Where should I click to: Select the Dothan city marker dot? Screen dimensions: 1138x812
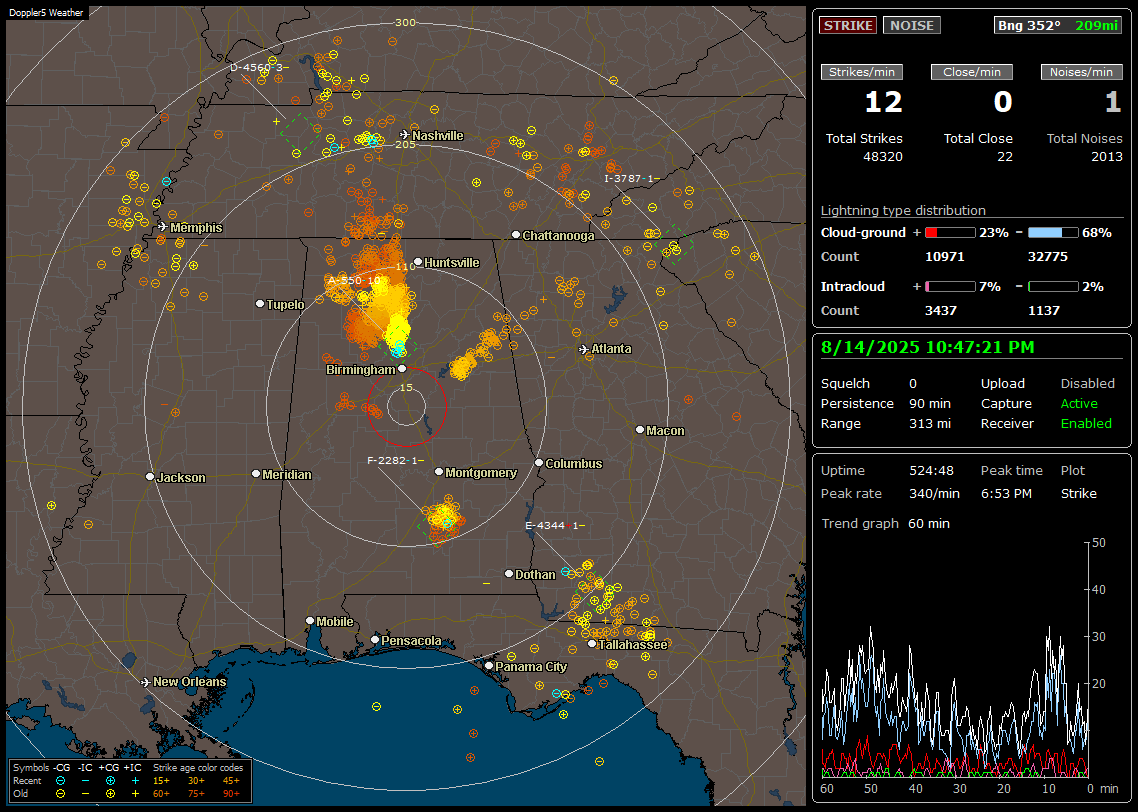click(x=509, y=574)
